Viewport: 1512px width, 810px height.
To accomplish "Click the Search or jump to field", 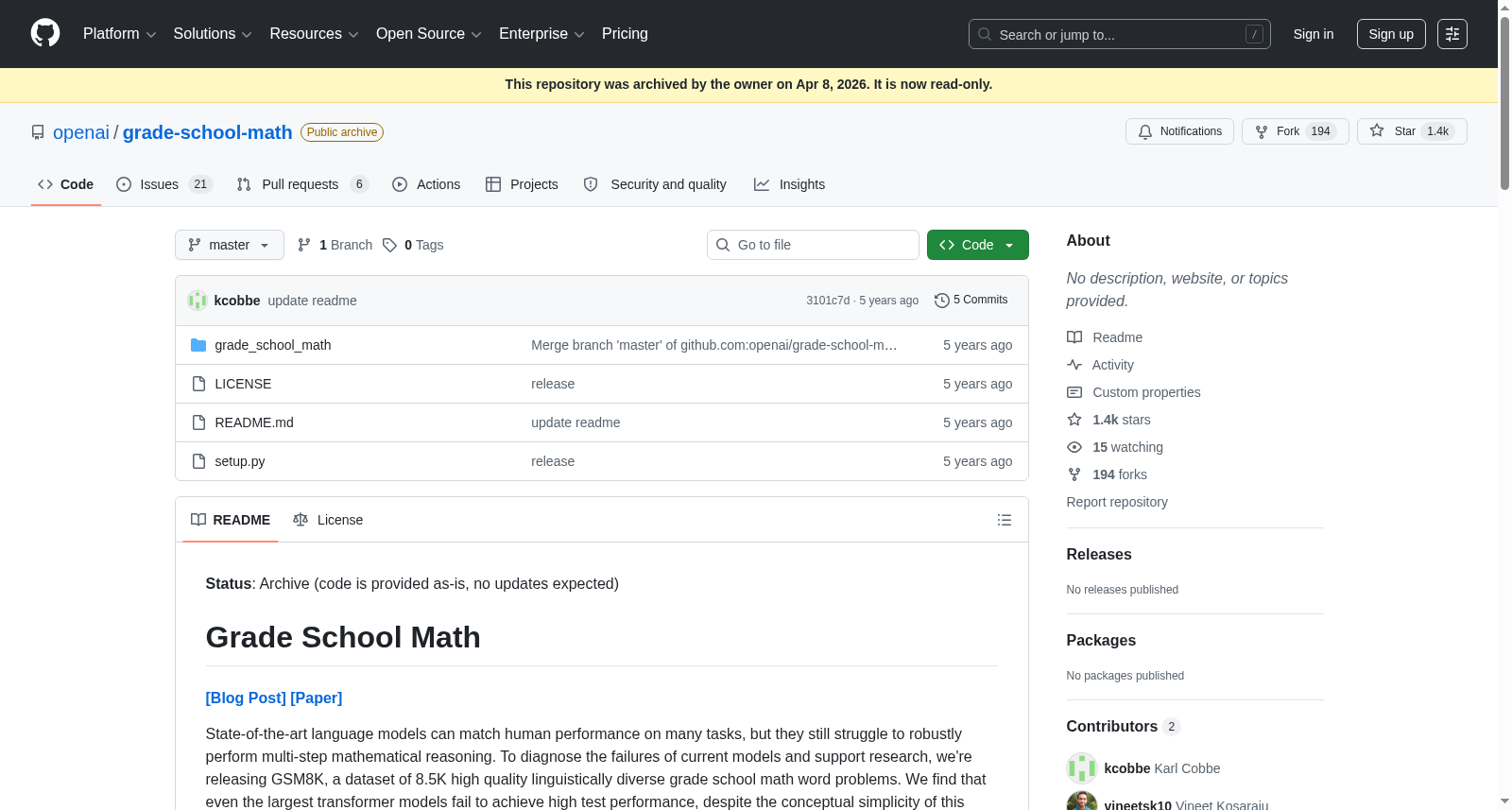I will [1120, 34].
